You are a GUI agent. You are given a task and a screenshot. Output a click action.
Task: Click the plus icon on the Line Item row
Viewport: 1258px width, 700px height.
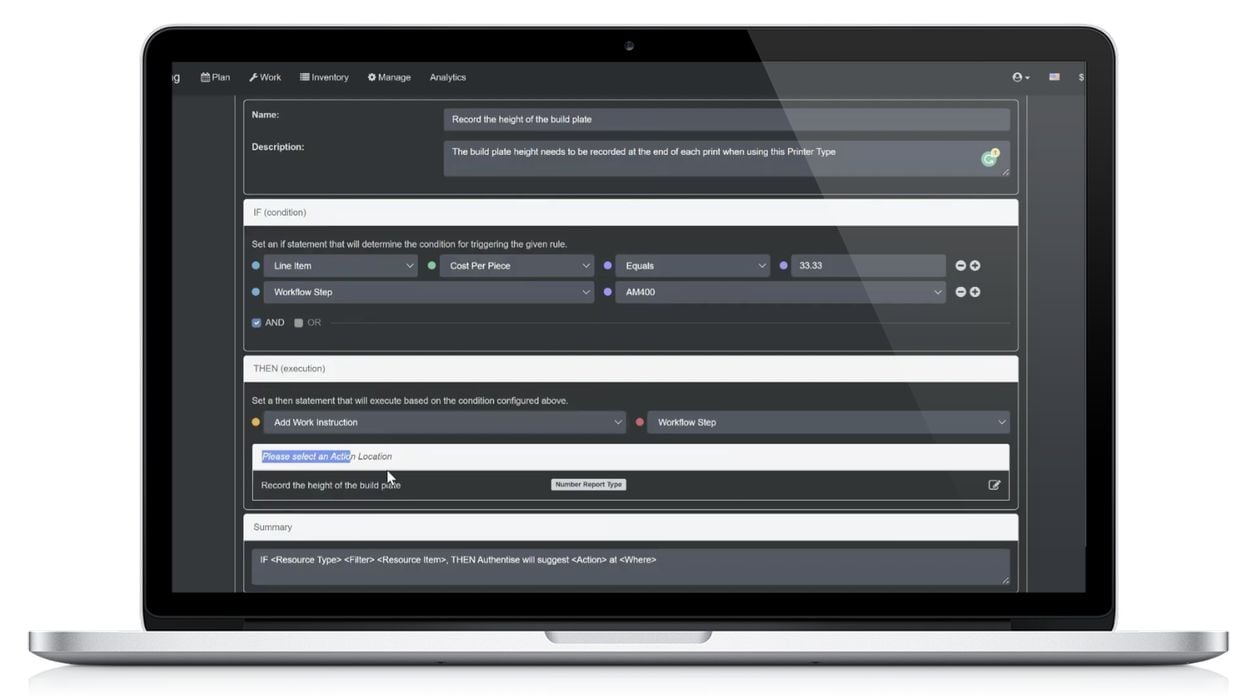[x=975, y=266]
